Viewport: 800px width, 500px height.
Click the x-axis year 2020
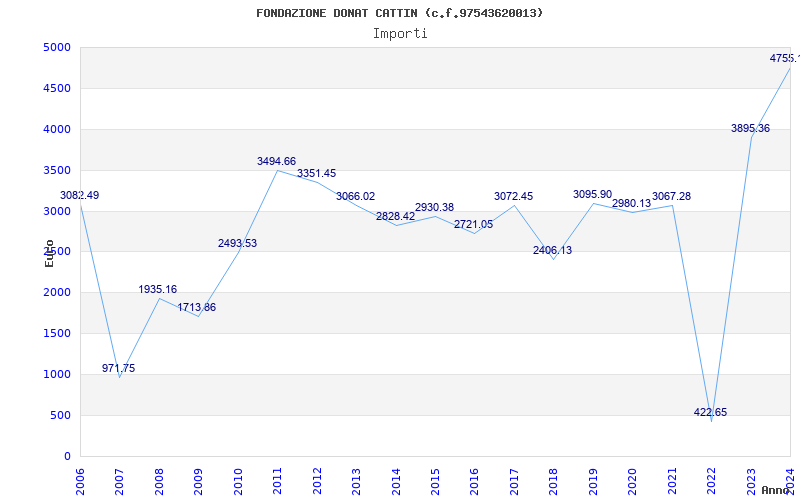tap(633, 482)
